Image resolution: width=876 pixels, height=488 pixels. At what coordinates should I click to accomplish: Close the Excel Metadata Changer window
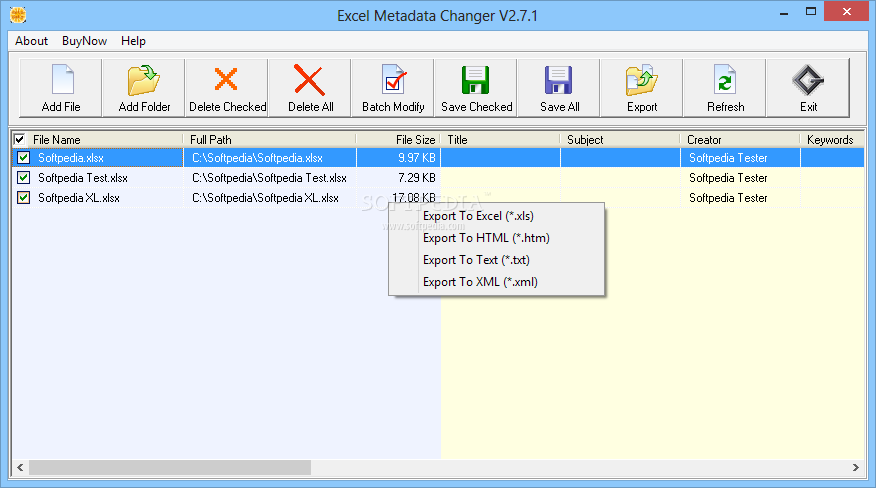coord(846,12)
